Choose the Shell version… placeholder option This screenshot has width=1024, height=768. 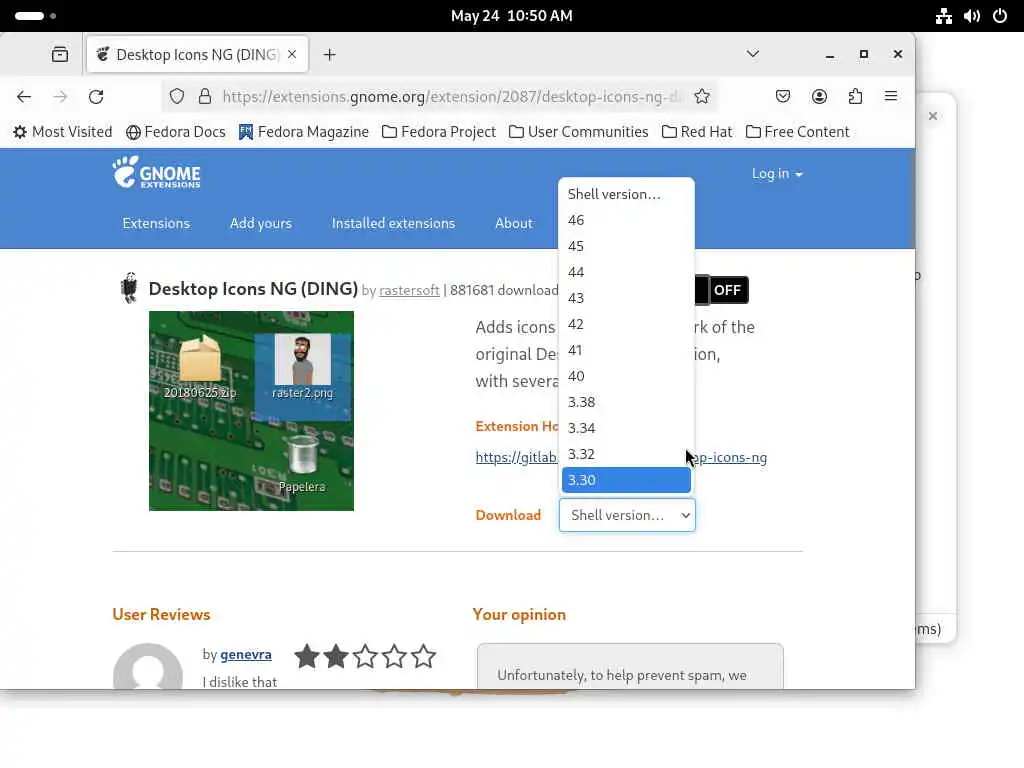[x=626, y=194]
